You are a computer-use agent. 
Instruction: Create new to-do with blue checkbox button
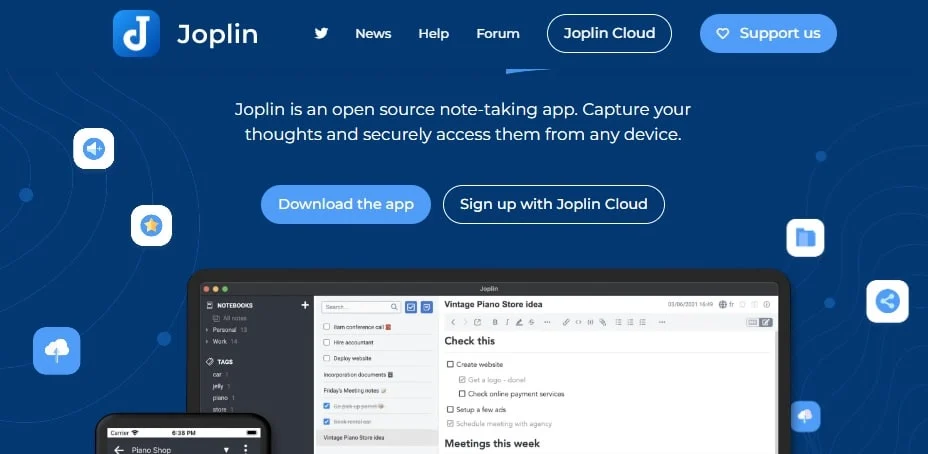(x=411, y=307)
